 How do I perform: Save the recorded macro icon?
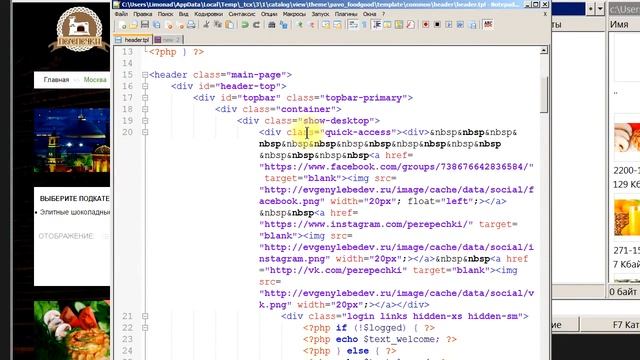[x=473, y=25]
